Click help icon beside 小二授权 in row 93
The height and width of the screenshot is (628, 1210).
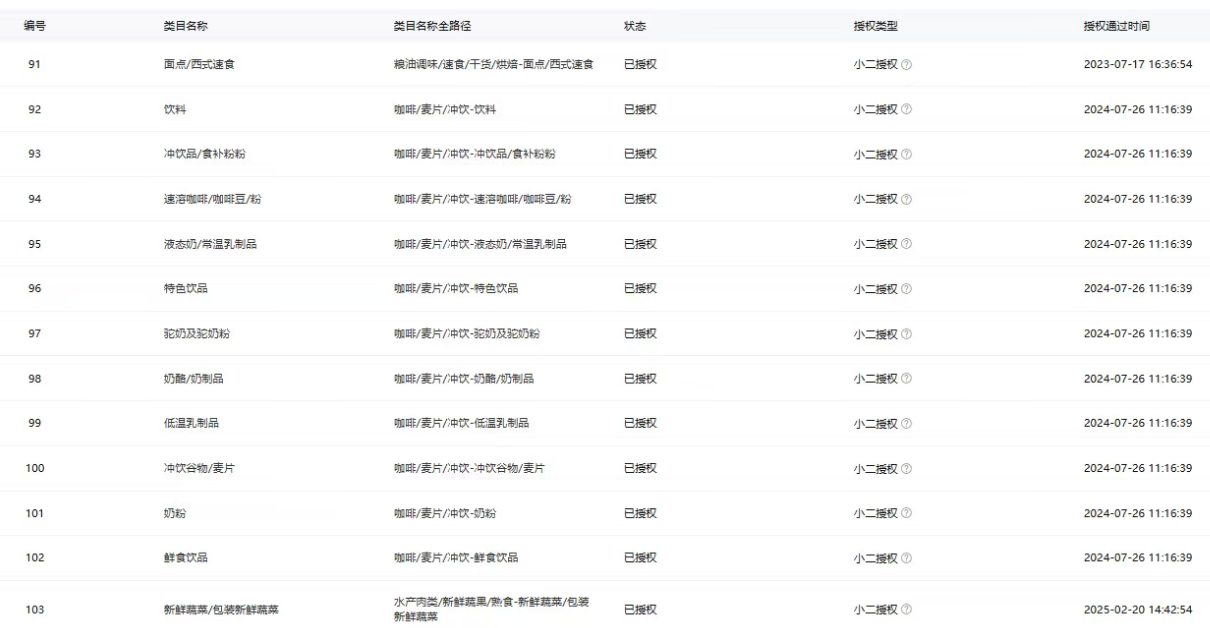[907, 154]
